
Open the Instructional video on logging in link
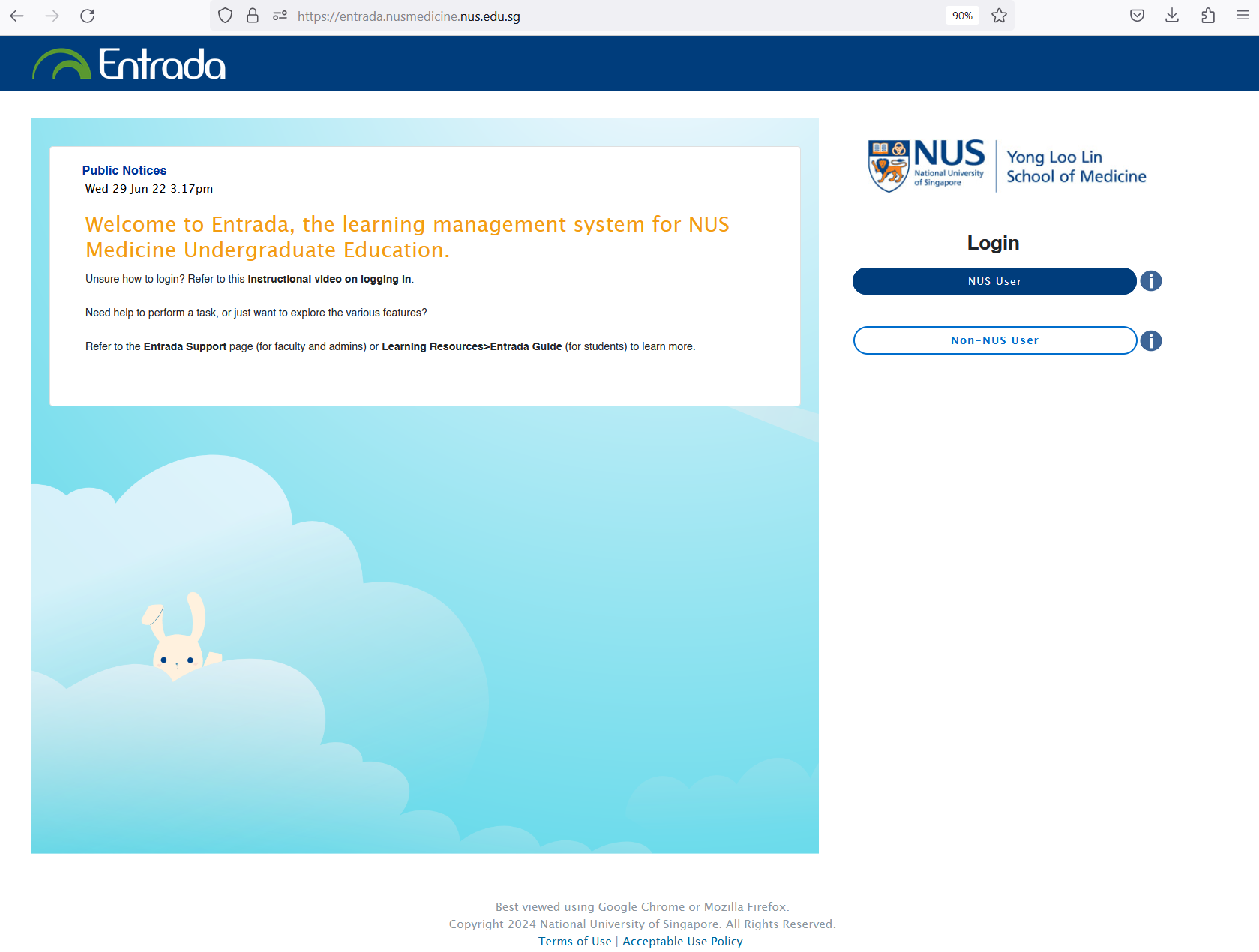(x=329, y=279)
